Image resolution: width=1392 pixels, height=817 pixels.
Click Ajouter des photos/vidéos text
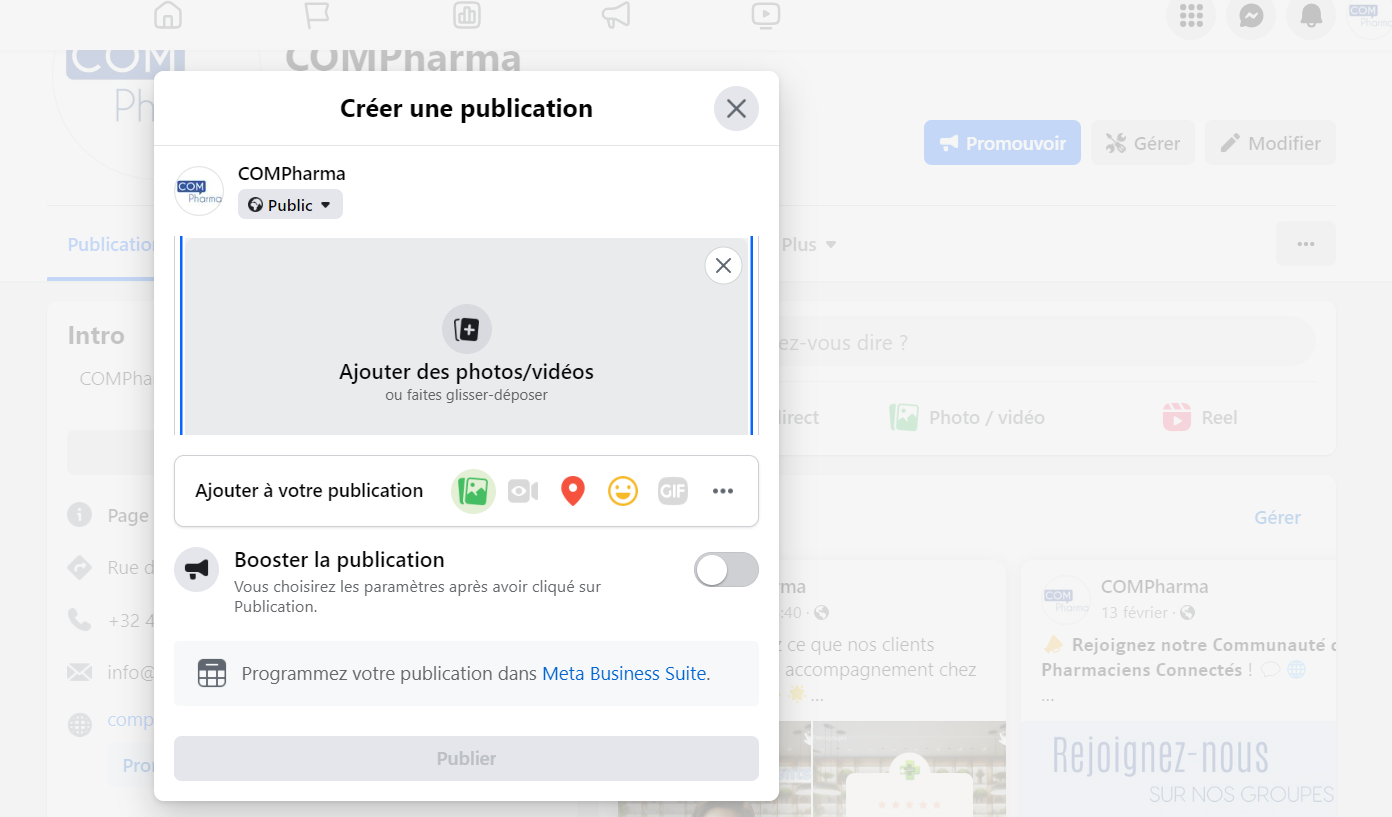click(466, 372)
